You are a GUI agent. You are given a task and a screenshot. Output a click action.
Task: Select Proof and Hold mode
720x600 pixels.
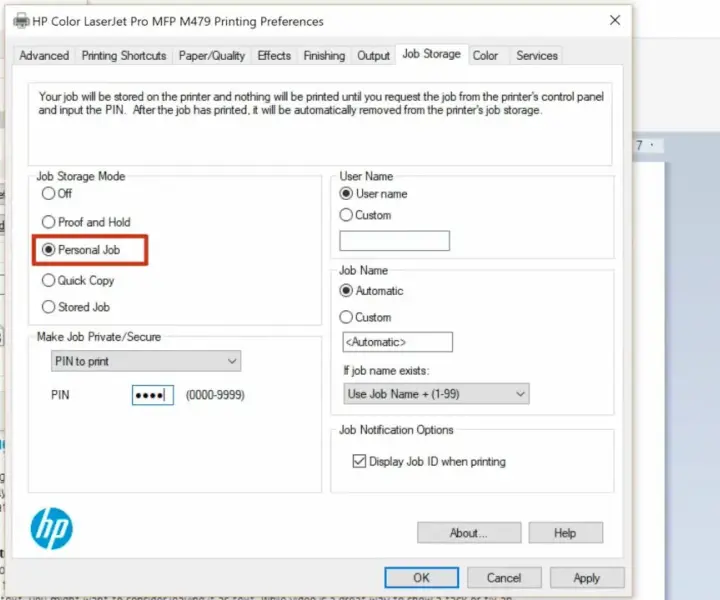coord(86,222)
